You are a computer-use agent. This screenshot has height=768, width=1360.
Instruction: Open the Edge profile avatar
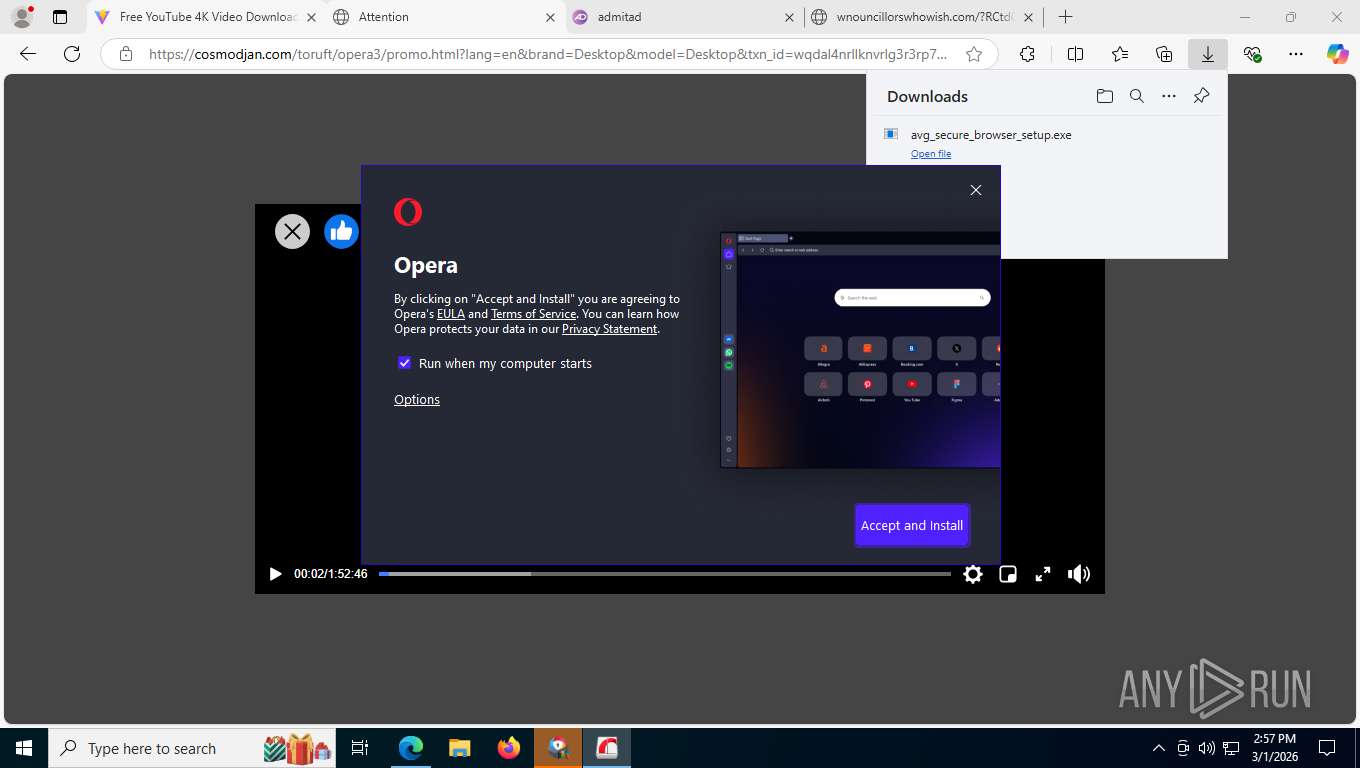(21, 17)
